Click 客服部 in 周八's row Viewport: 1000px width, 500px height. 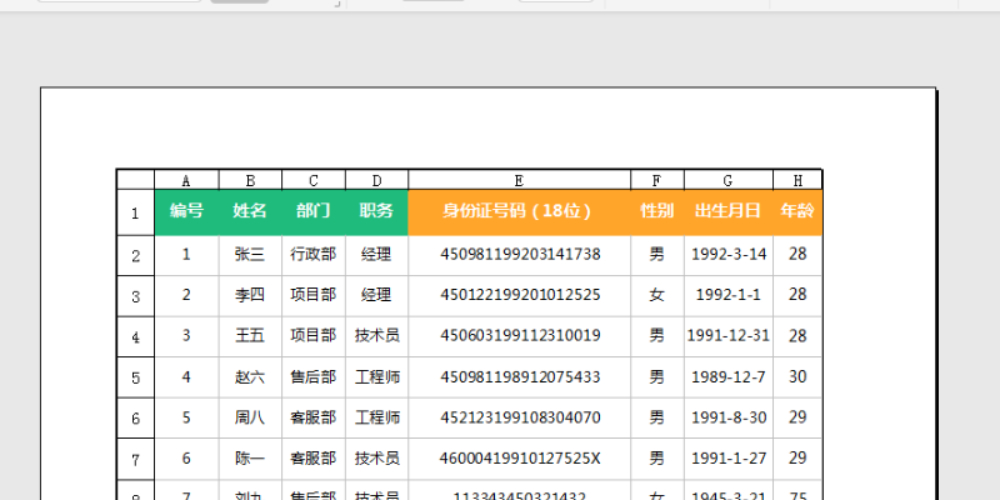[313, 418]
